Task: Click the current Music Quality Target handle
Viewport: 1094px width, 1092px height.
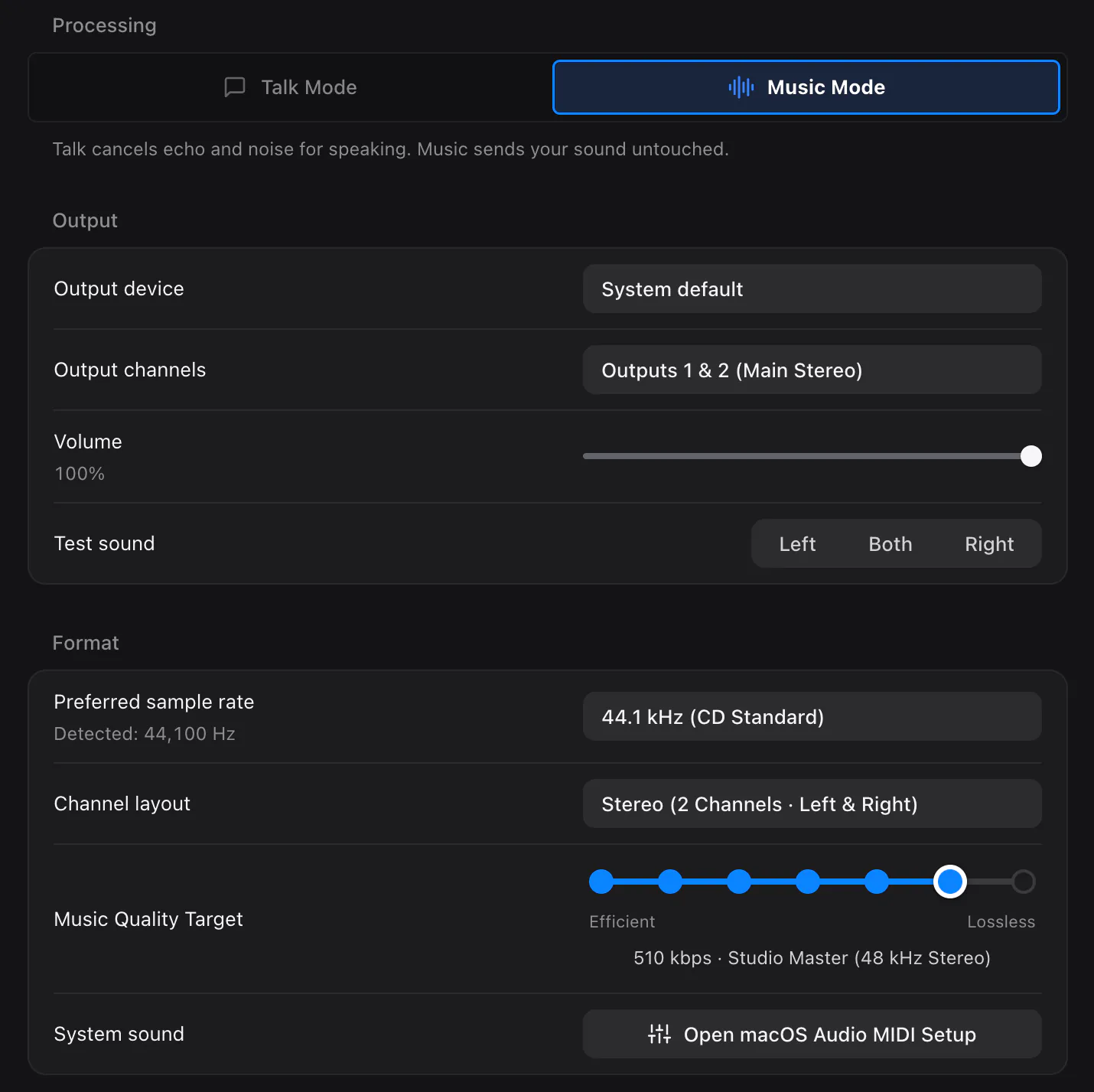Action: [x=950, y=882]
